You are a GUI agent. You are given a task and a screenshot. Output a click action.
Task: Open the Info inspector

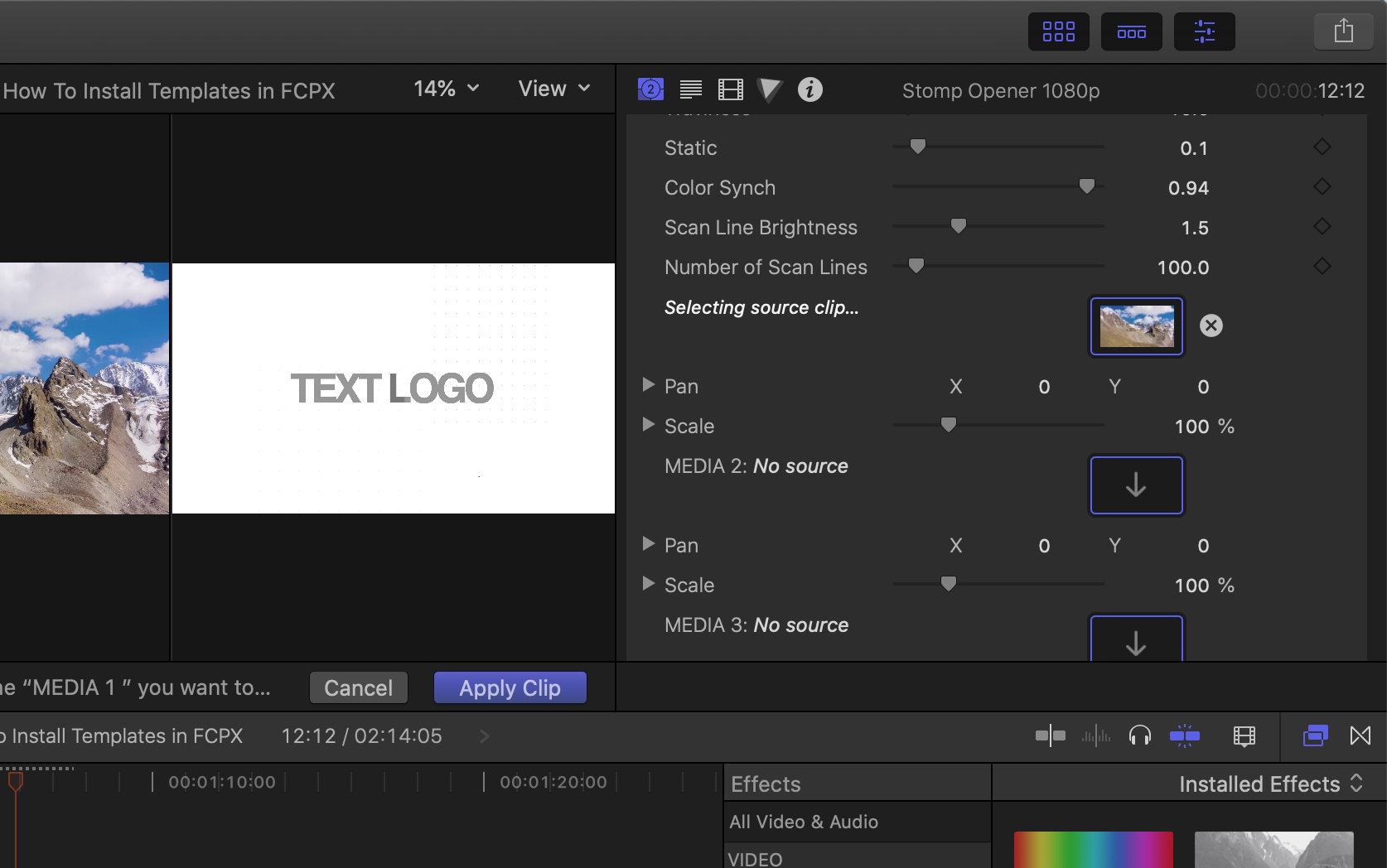tap(809, 89)
